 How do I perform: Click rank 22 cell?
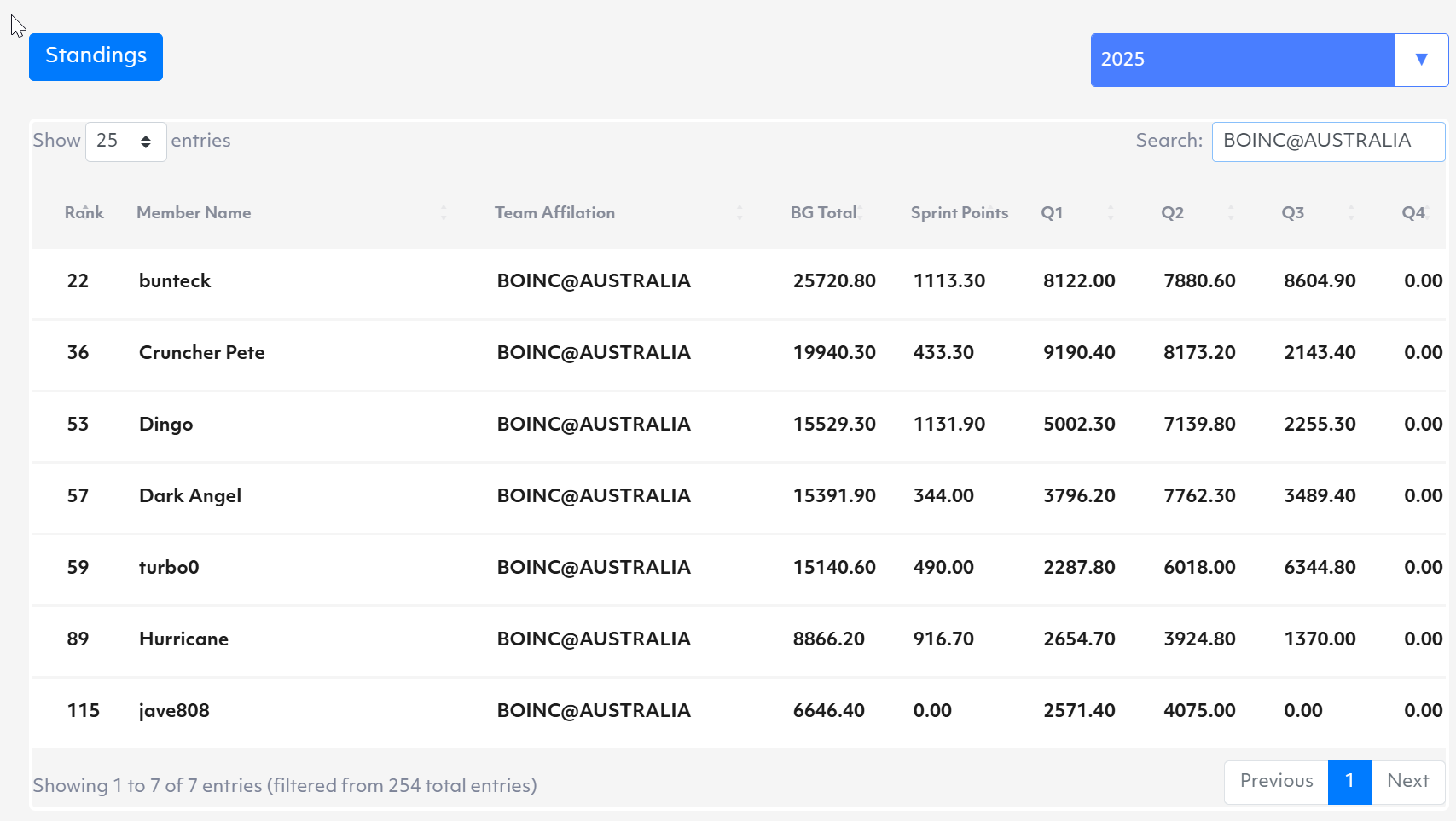pos(78,281)
